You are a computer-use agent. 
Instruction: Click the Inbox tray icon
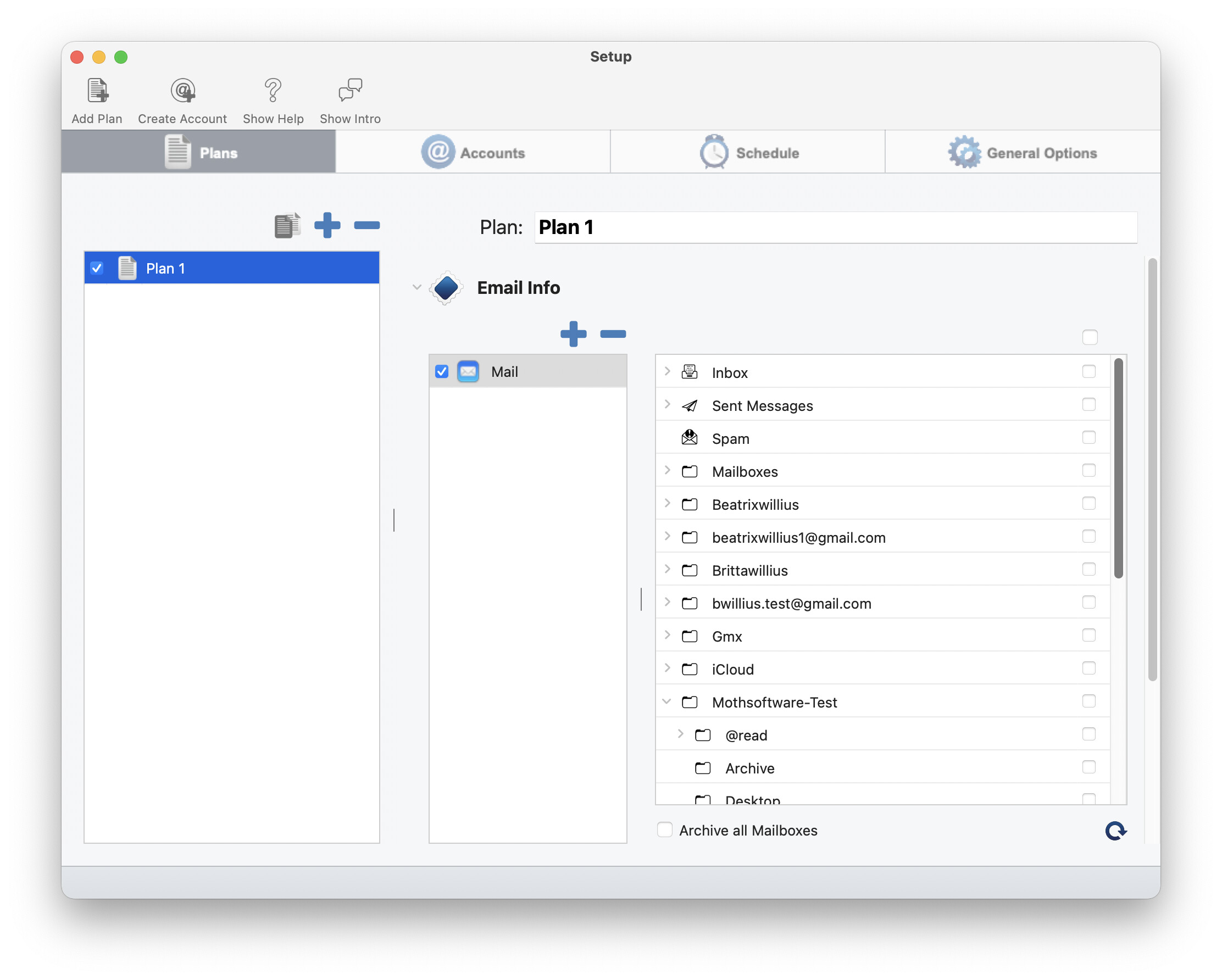click(689, 372)
